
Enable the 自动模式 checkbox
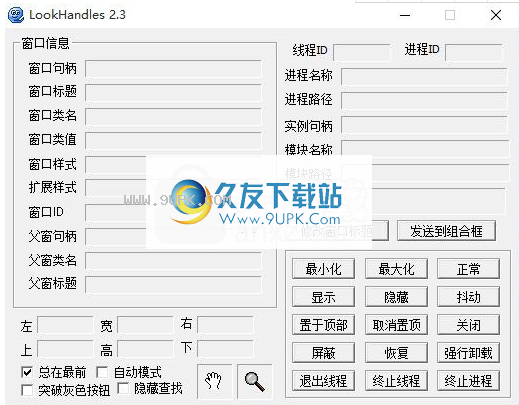(102, 372)
